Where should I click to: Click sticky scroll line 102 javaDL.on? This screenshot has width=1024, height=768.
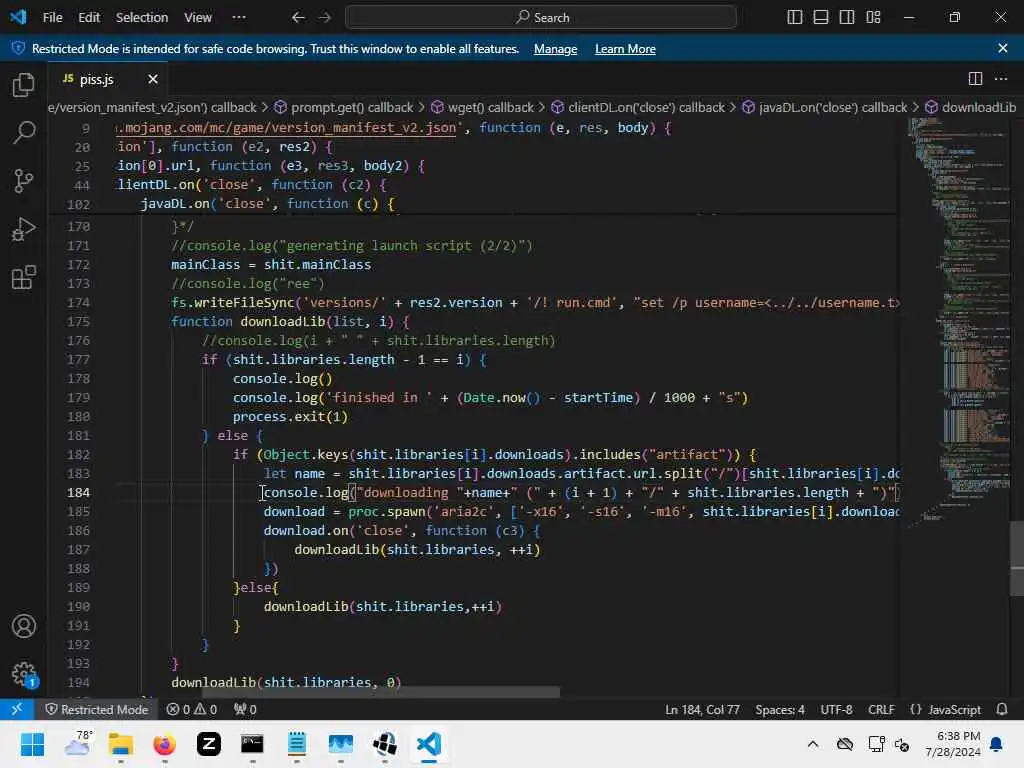pyautogui.click(x=268, y=204)
